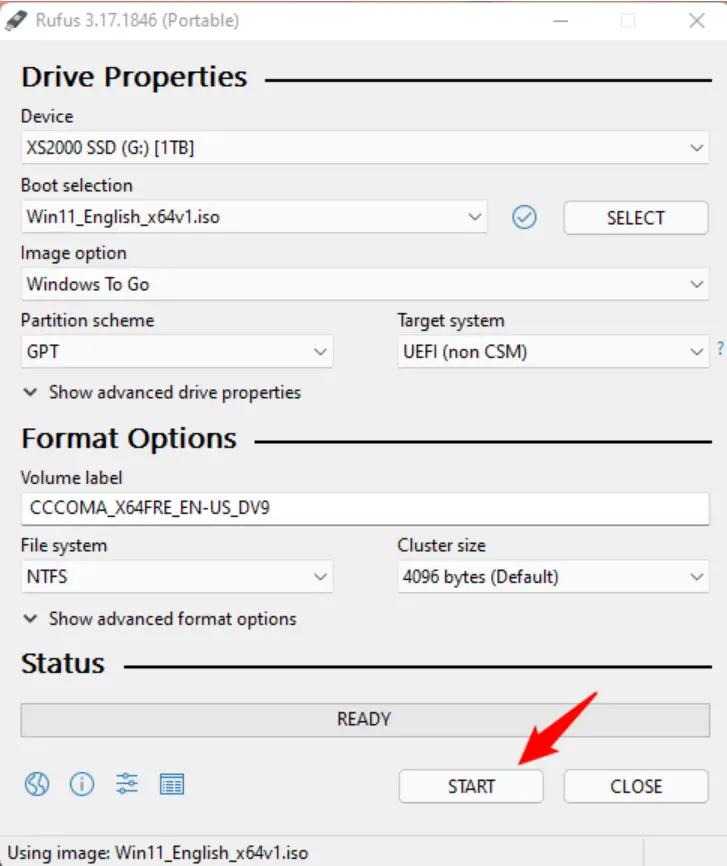The width and height of the screenshot is (727, 866).
Task: Open the File system NTFS dropdown
Action: (177, 577)
